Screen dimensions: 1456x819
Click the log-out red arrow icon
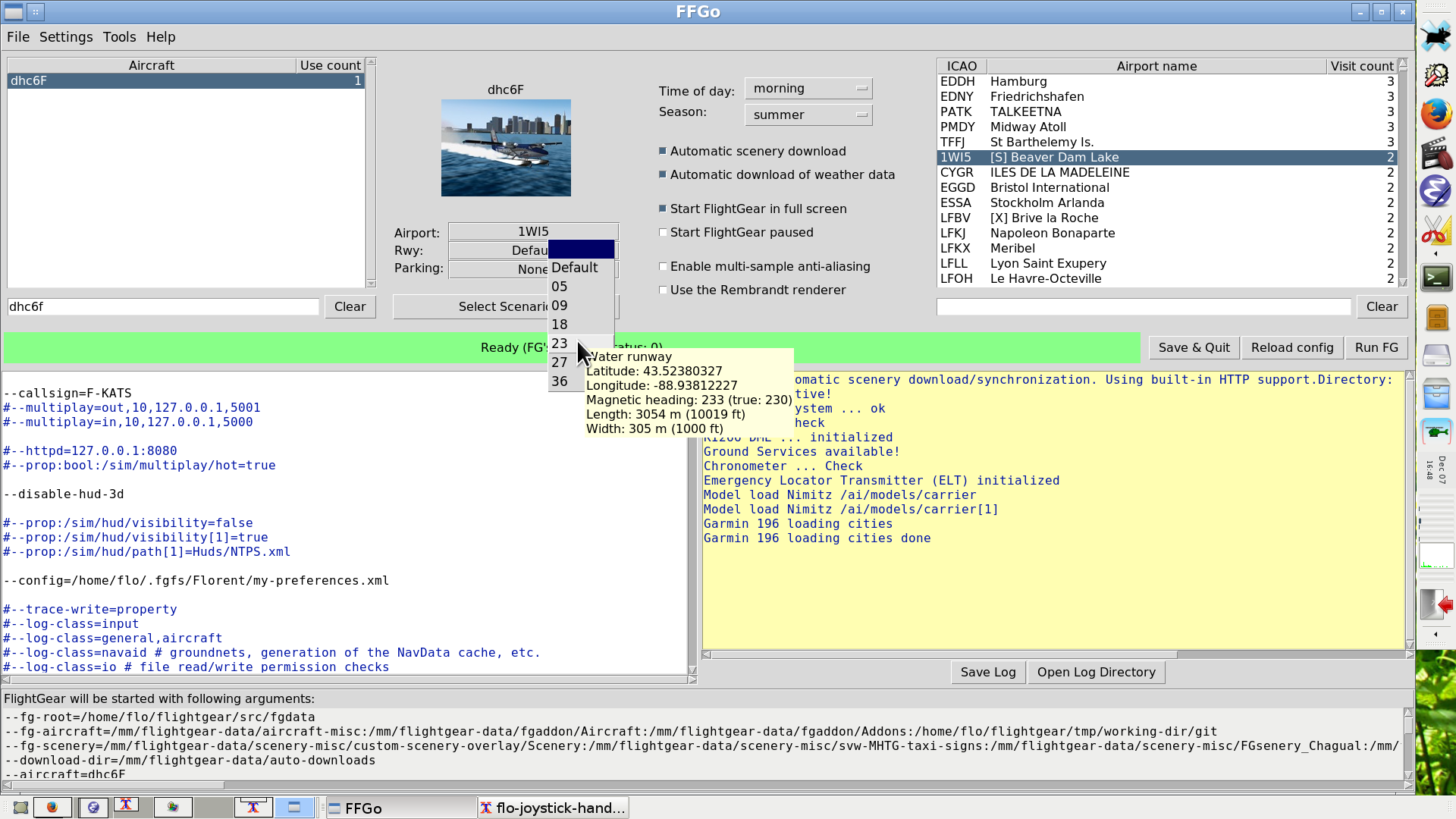pos(1436,604)
